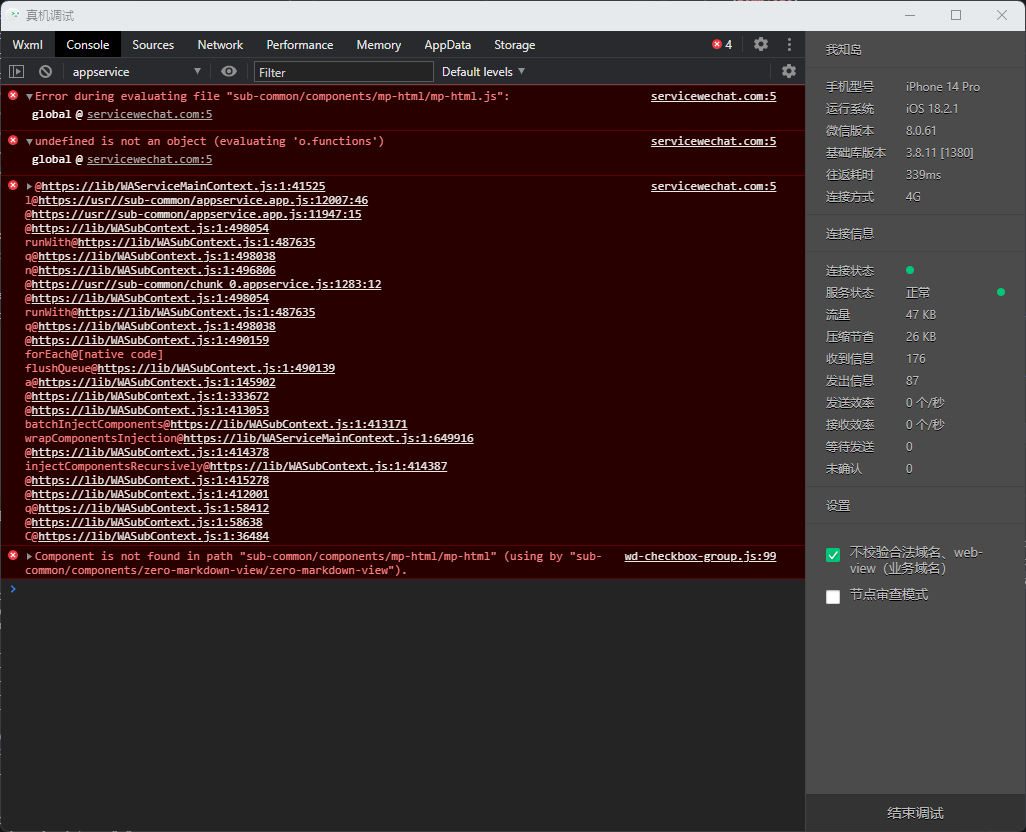Select the 3.8.11 [1380] base library value
1026x832 pixels.
point(940,152)
